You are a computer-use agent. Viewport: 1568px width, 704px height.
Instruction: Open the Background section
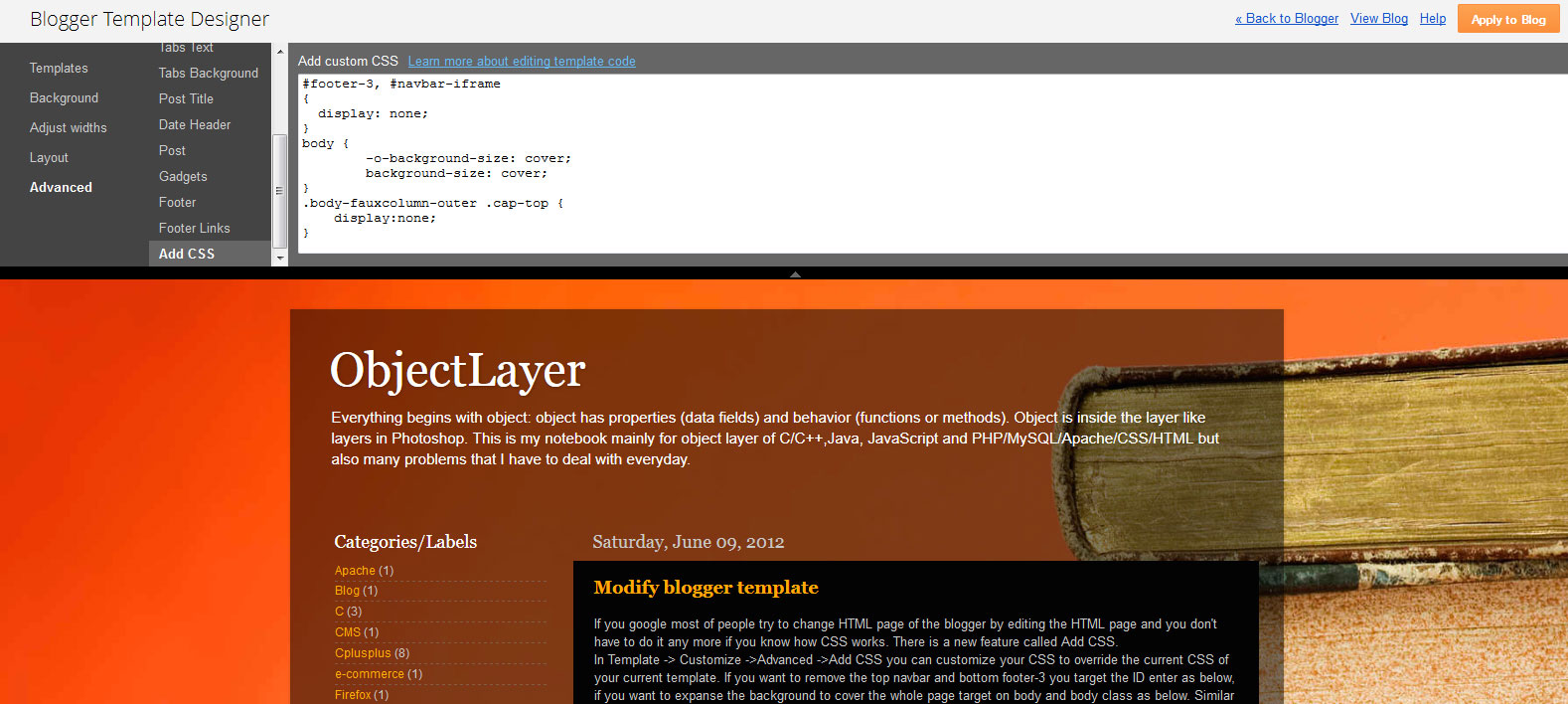64,97
